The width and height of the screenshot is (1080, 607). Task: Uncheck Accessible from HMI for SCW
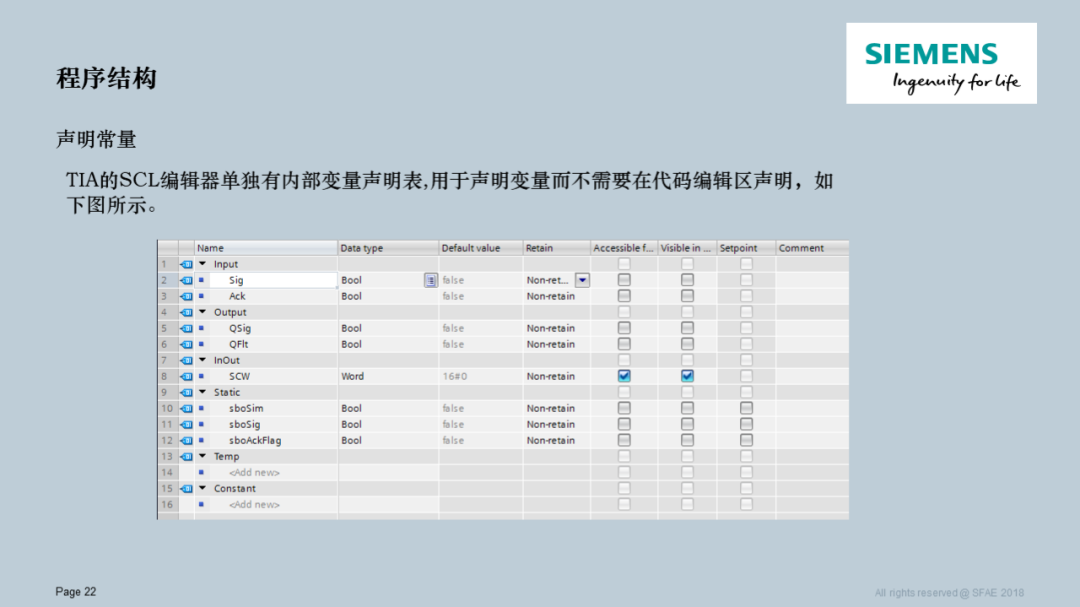(x=623, y=375)
